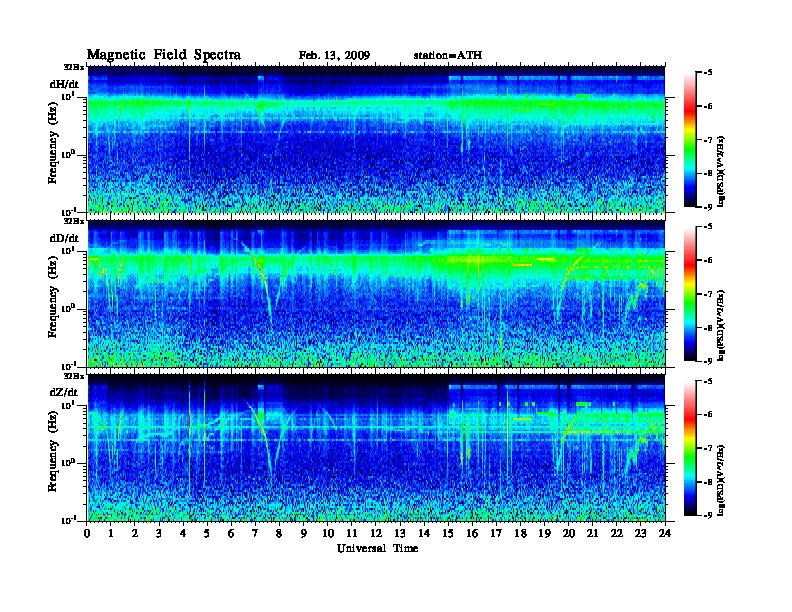Click the -6 tick on dD/dt color bar
Viewport: 792px width, 612px height.
(x=708, y=260)
